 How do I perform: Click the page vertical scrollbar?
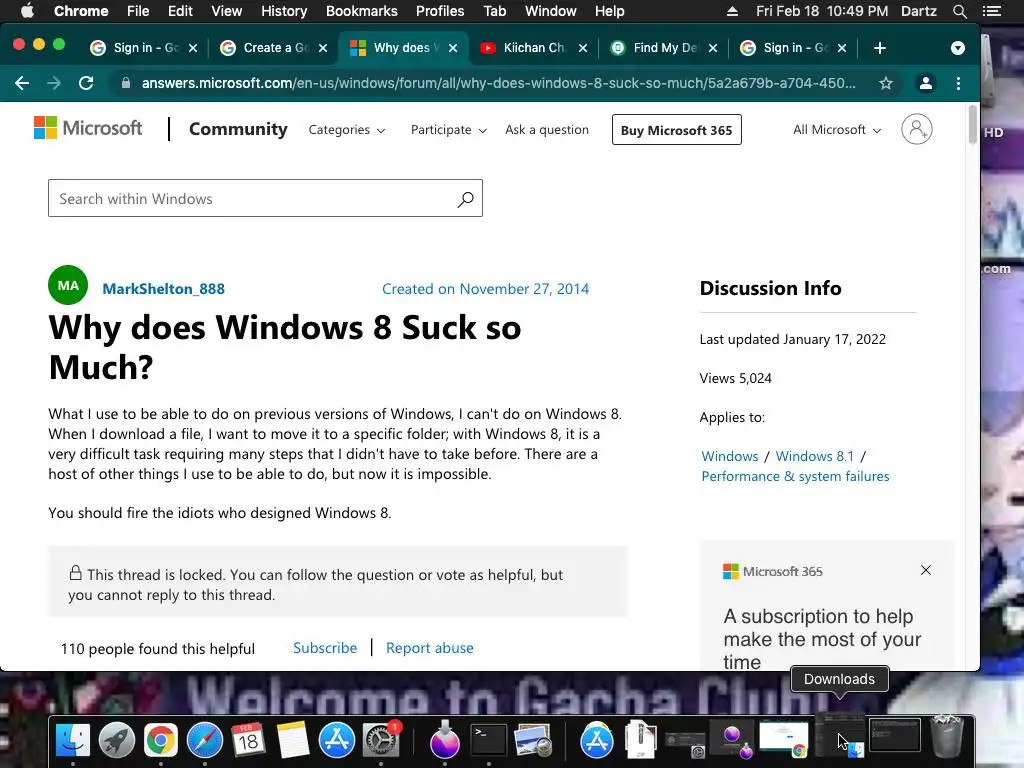point(973,126)
